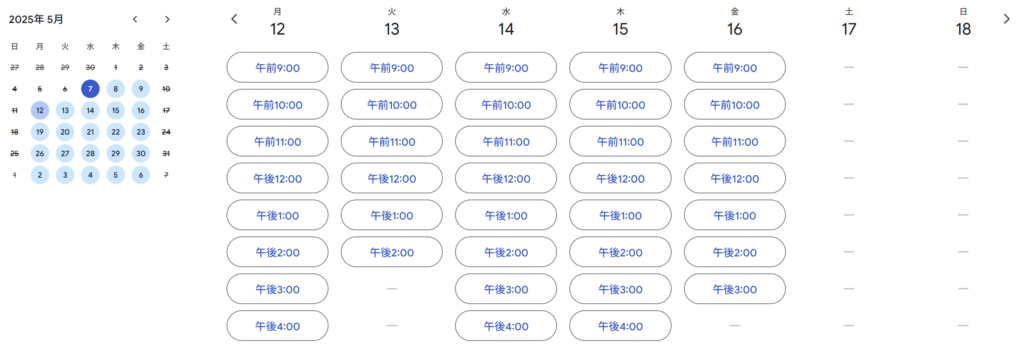Choose 午後4:00 slot on Thursday 15

click(x=620, y=326)
